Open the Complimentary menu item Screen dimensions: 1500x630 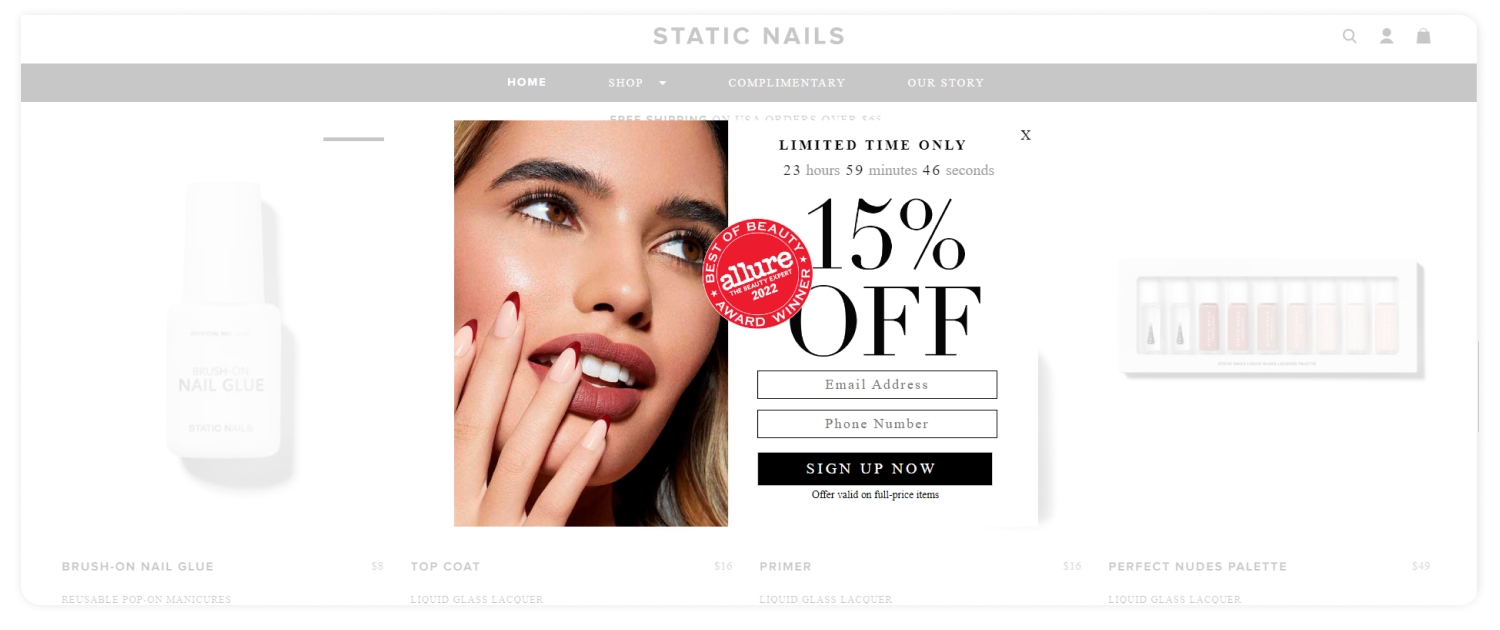(787, 83)
